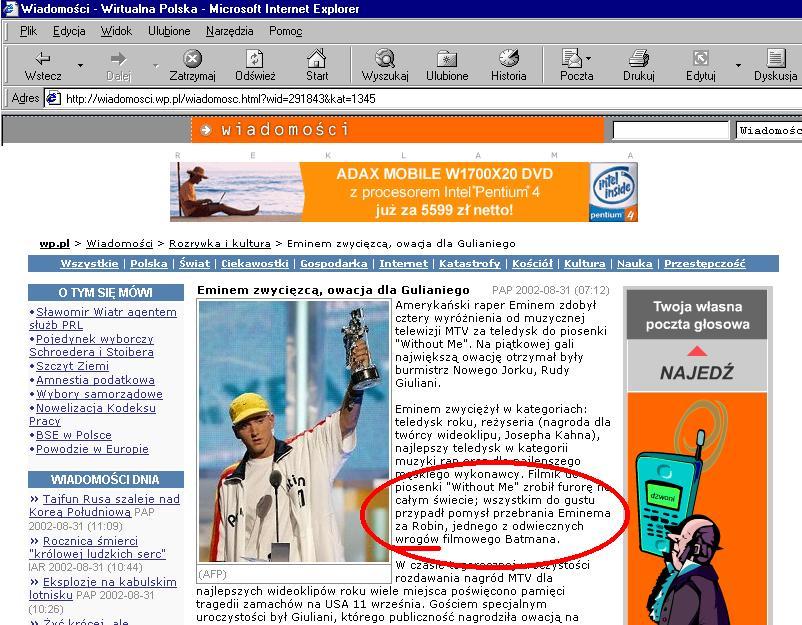Image resolution: width=802 pixels, height=625 pixels.
Task: Open the Wiadomości search category combo box
Action: [x=769, y=130]
